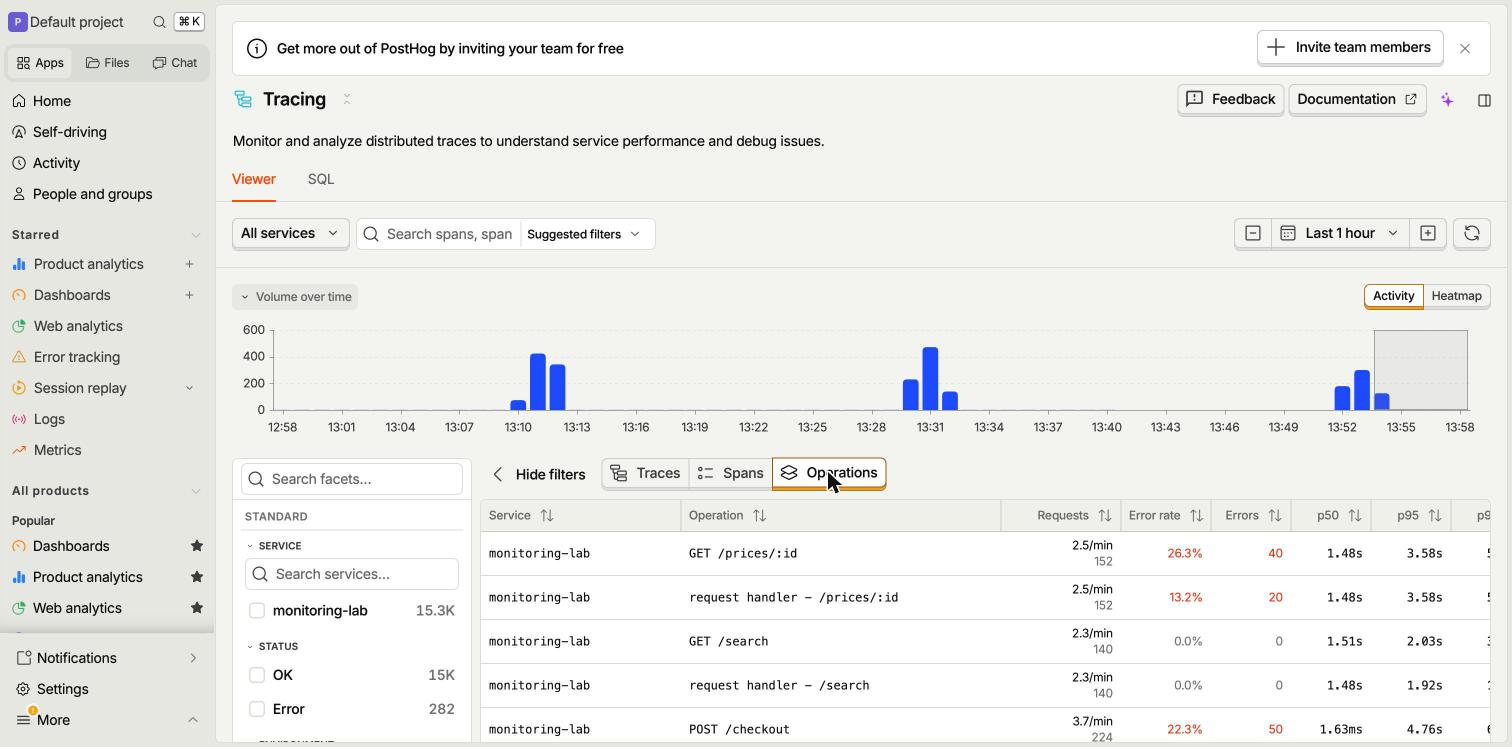Check the Error status filter
This screenshot has height=747, width=1512.
[x=257, y=709]
